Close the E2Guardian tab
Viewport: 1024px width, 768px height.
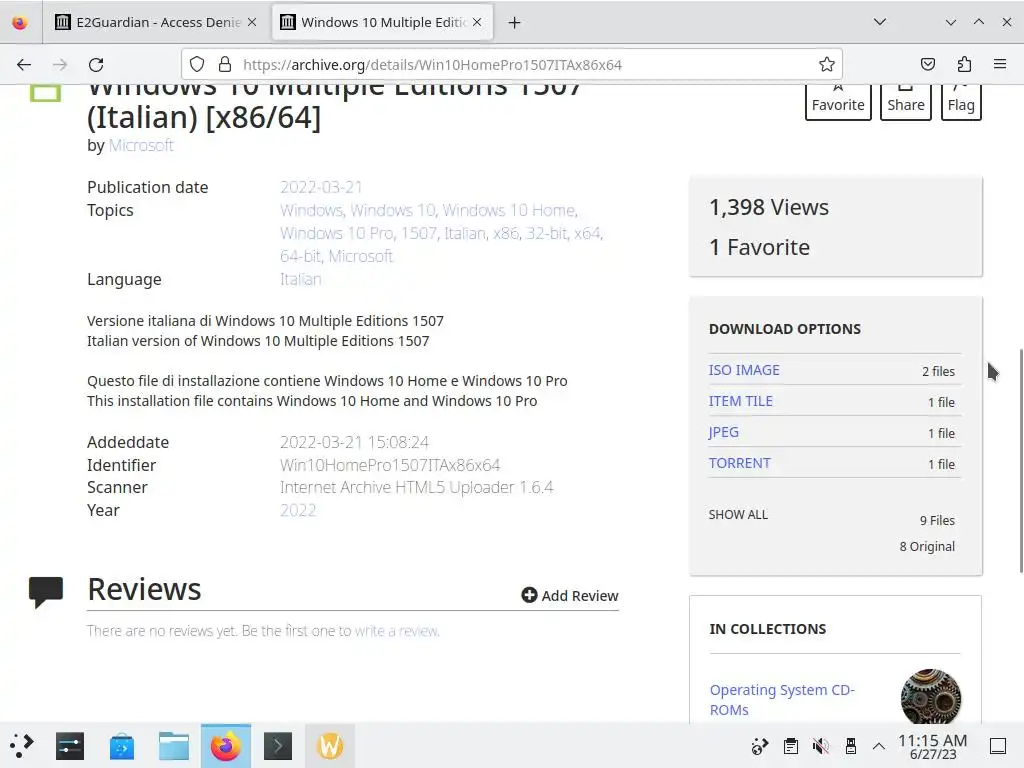tap(252, 22)
